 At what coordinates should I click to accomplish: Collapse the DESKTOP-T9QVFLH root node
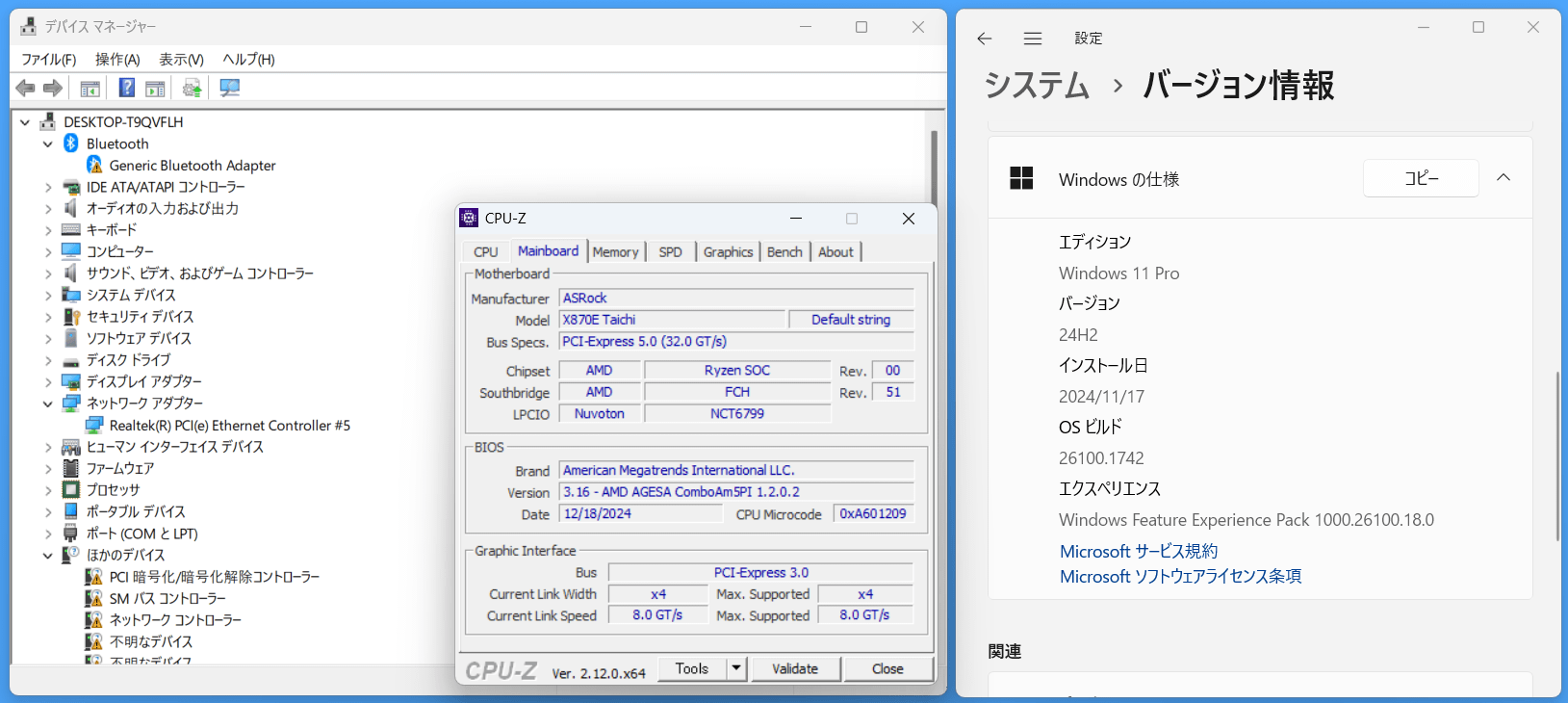tap(25, 122)
